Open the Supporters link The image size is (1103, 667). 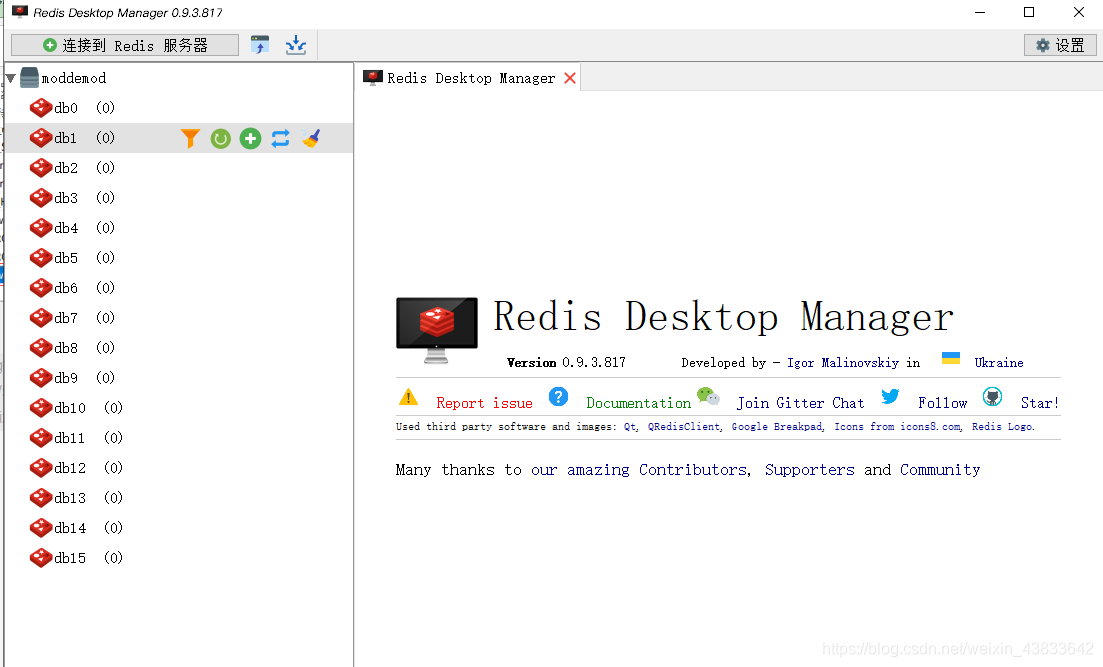tap(810, 470)
